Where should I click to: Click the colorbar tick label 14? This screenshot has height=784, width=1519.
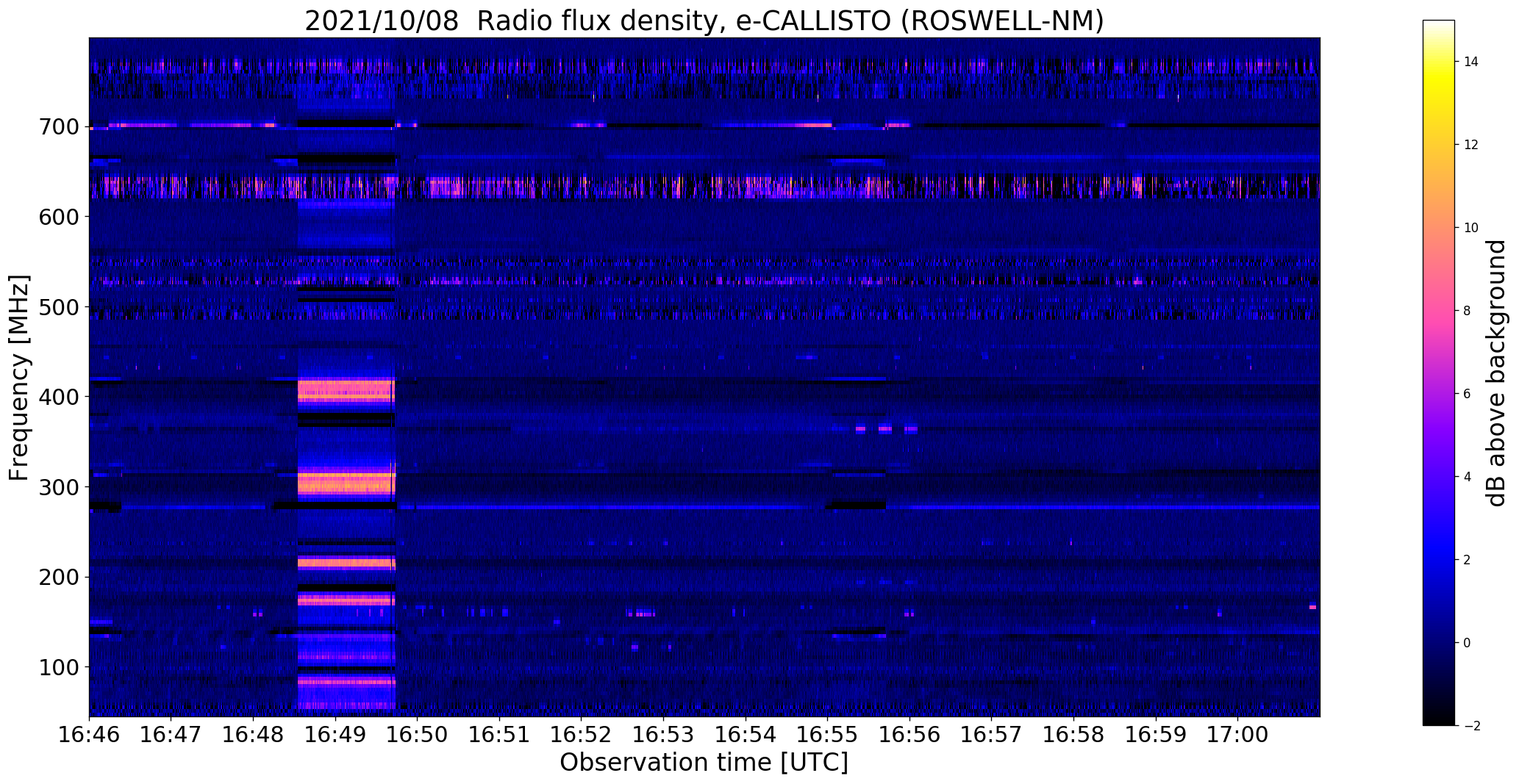tap(1471, 62)
